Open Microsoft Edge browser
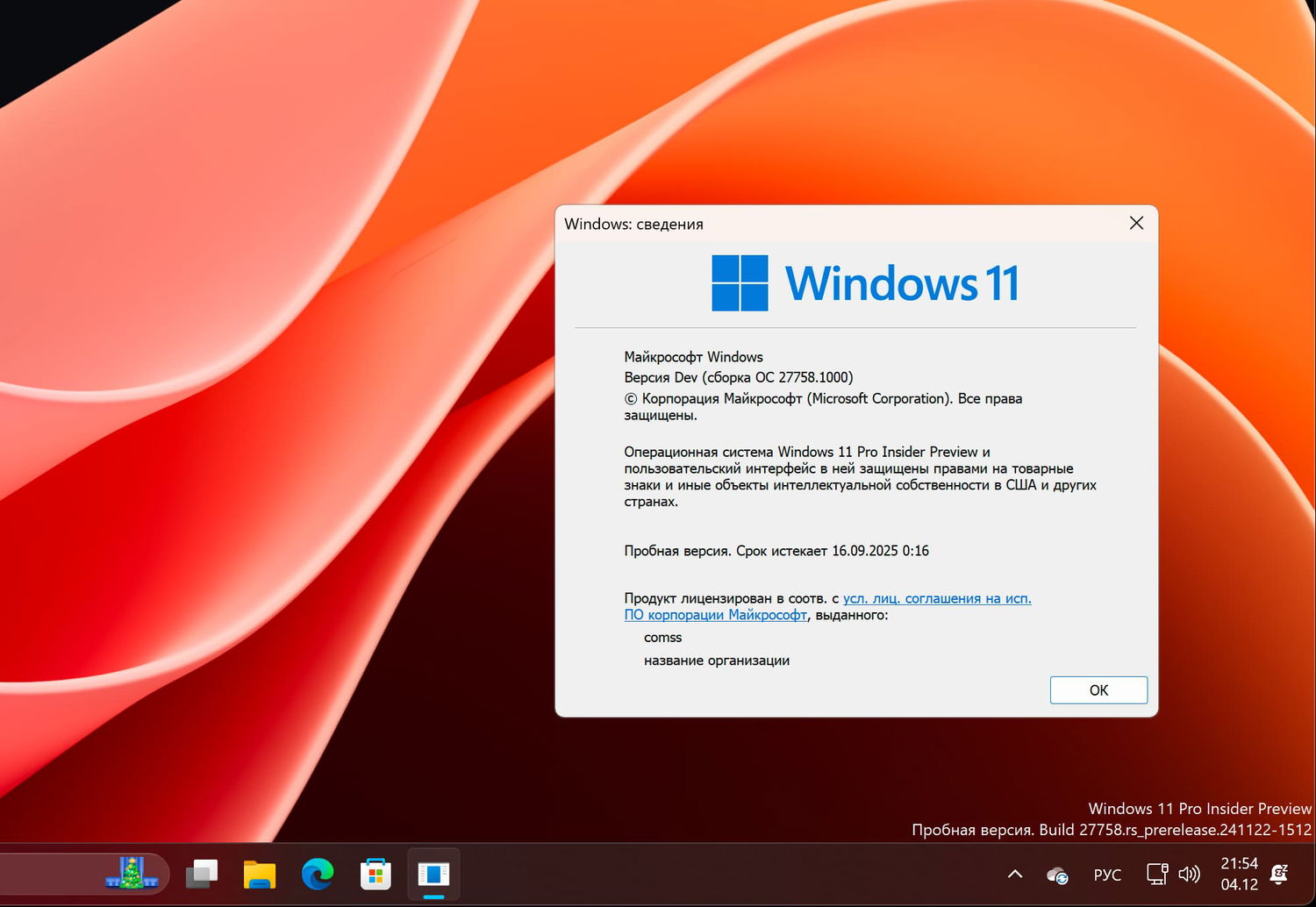The height and width of the screenshot is (907, 1316). 317,874
